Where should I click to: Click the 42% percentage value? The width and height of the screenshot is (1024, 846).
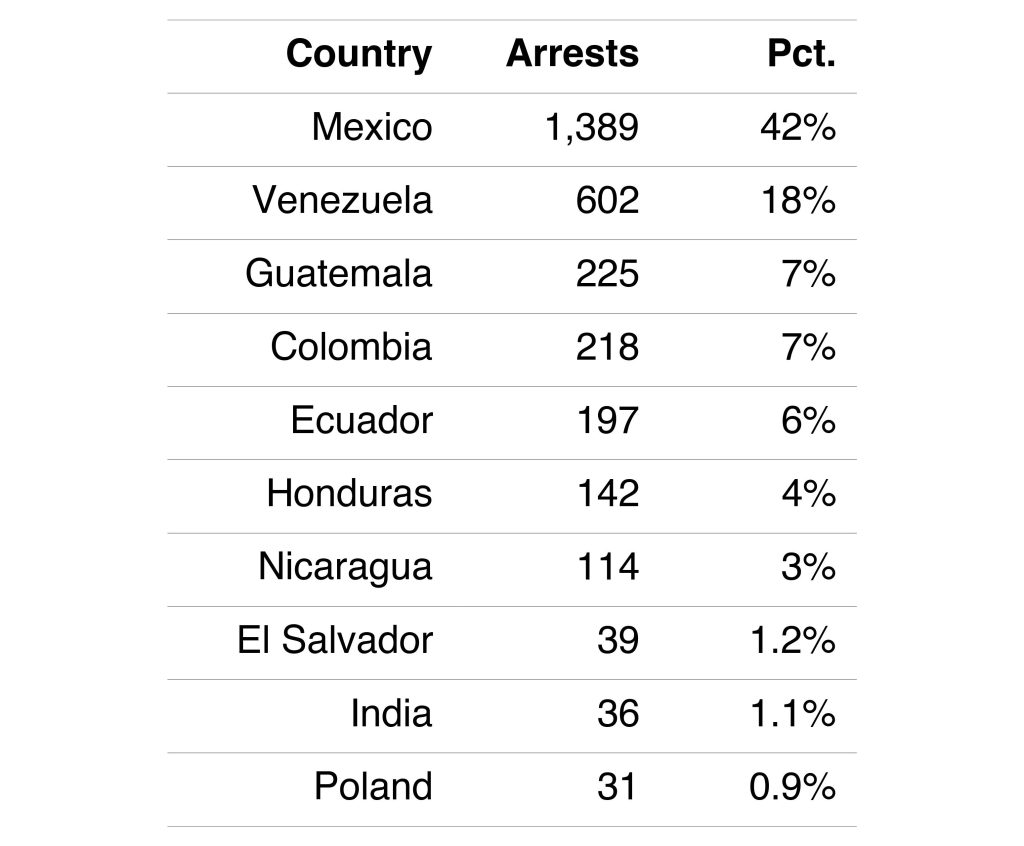coord(802,128)
